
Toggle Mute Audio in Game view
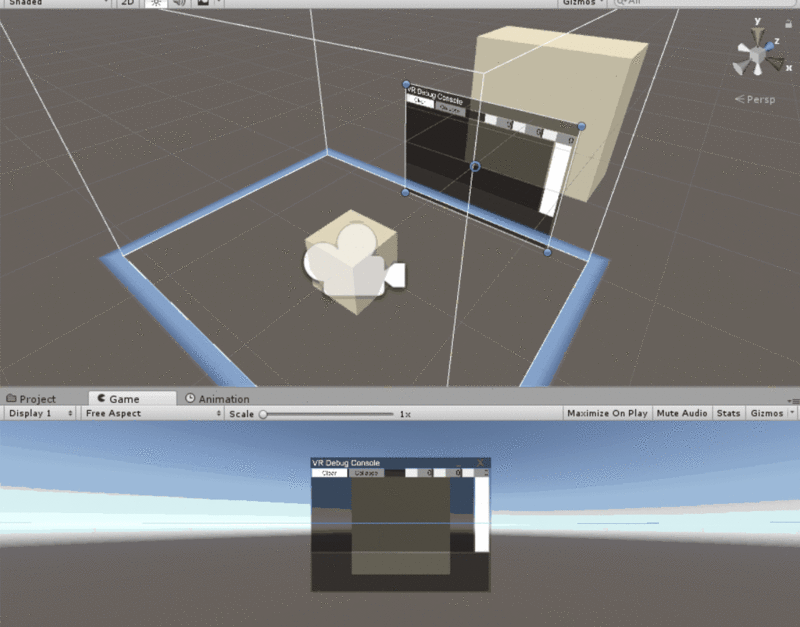pos(682,413)
